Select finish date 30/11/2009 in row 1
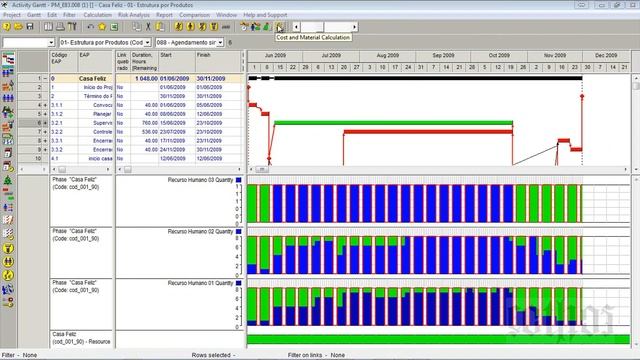Screen dimensions: 640x360 pyautogui.click(x=218, y=78)
